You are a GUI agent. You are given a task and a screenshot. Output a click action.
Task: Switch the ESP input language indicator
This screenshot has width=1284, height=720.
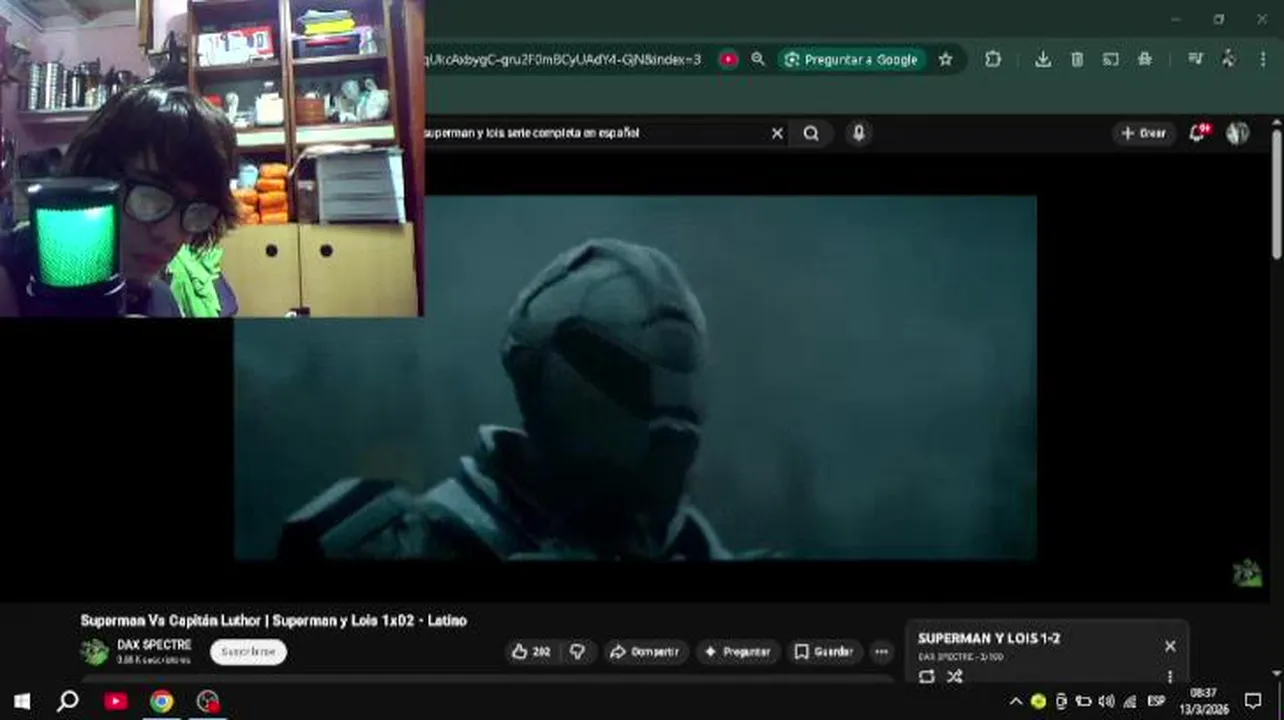[x=1157, y=702]
